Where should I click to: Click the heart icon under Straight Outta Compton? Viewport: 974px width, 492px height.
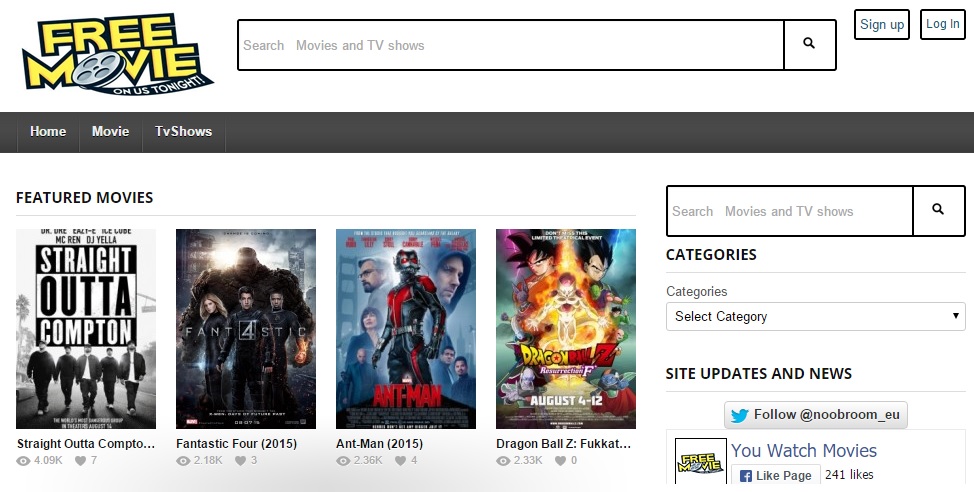point(81,461)
